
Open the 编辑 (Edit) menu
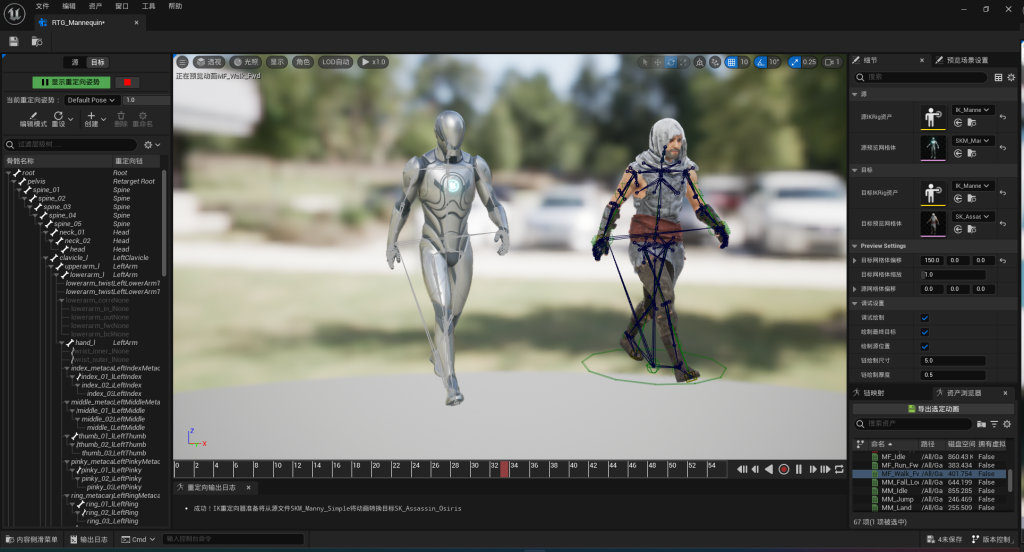tap(69, 6)
